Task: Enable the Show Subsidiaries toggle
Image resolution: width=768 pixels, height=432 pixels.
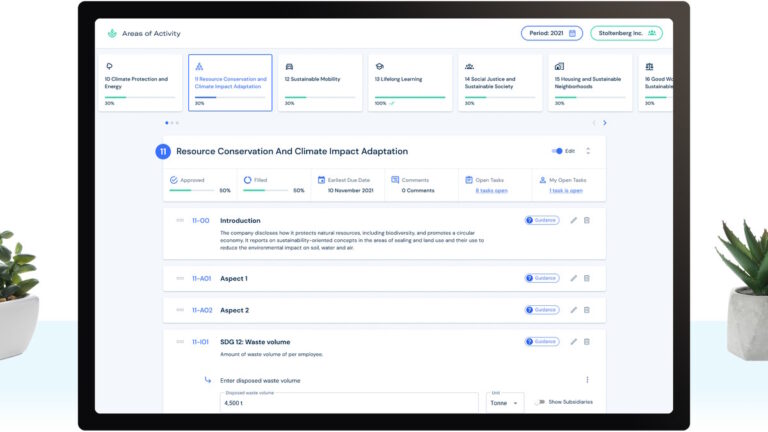Action: [x=540, y=402]
